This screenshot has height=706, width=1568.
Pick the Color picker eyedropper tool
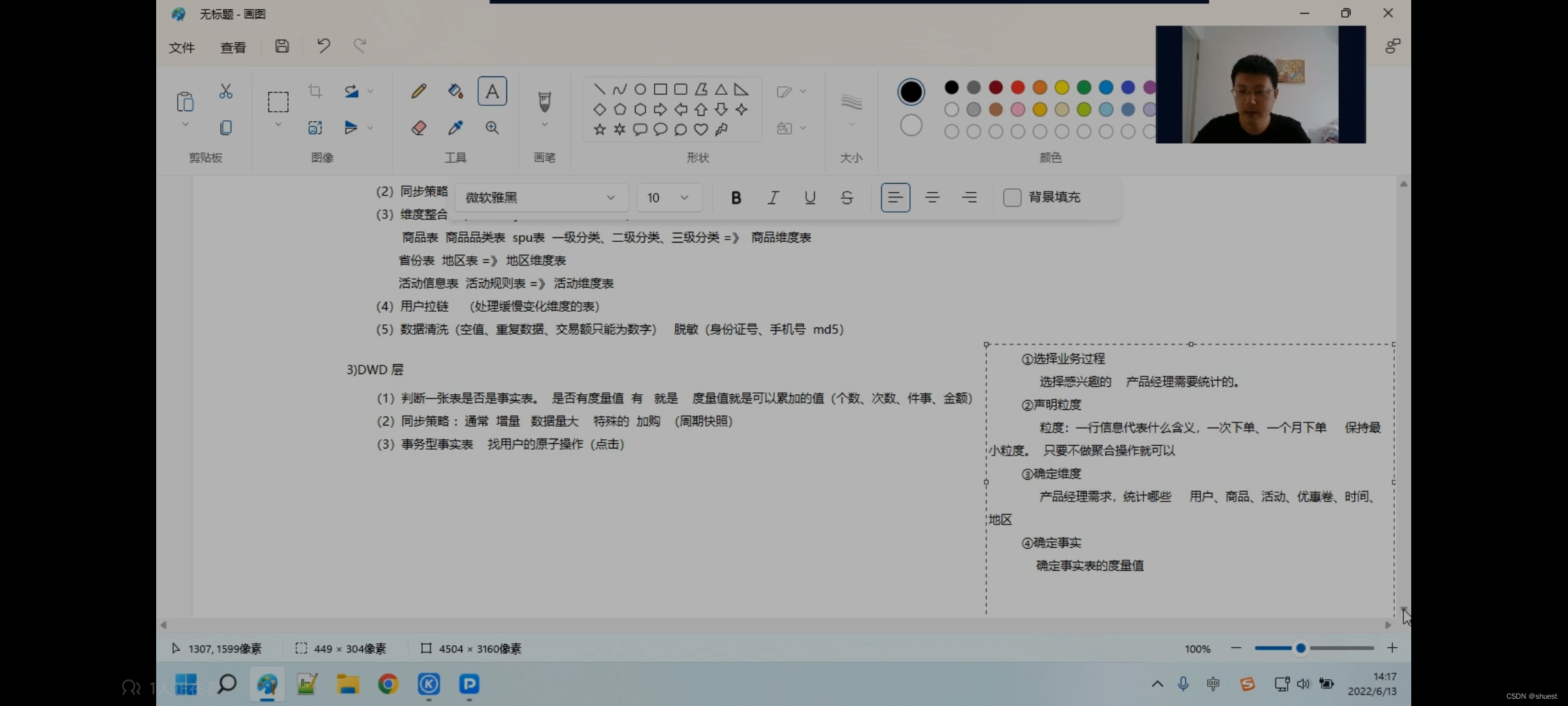click(x=455, y=128)
